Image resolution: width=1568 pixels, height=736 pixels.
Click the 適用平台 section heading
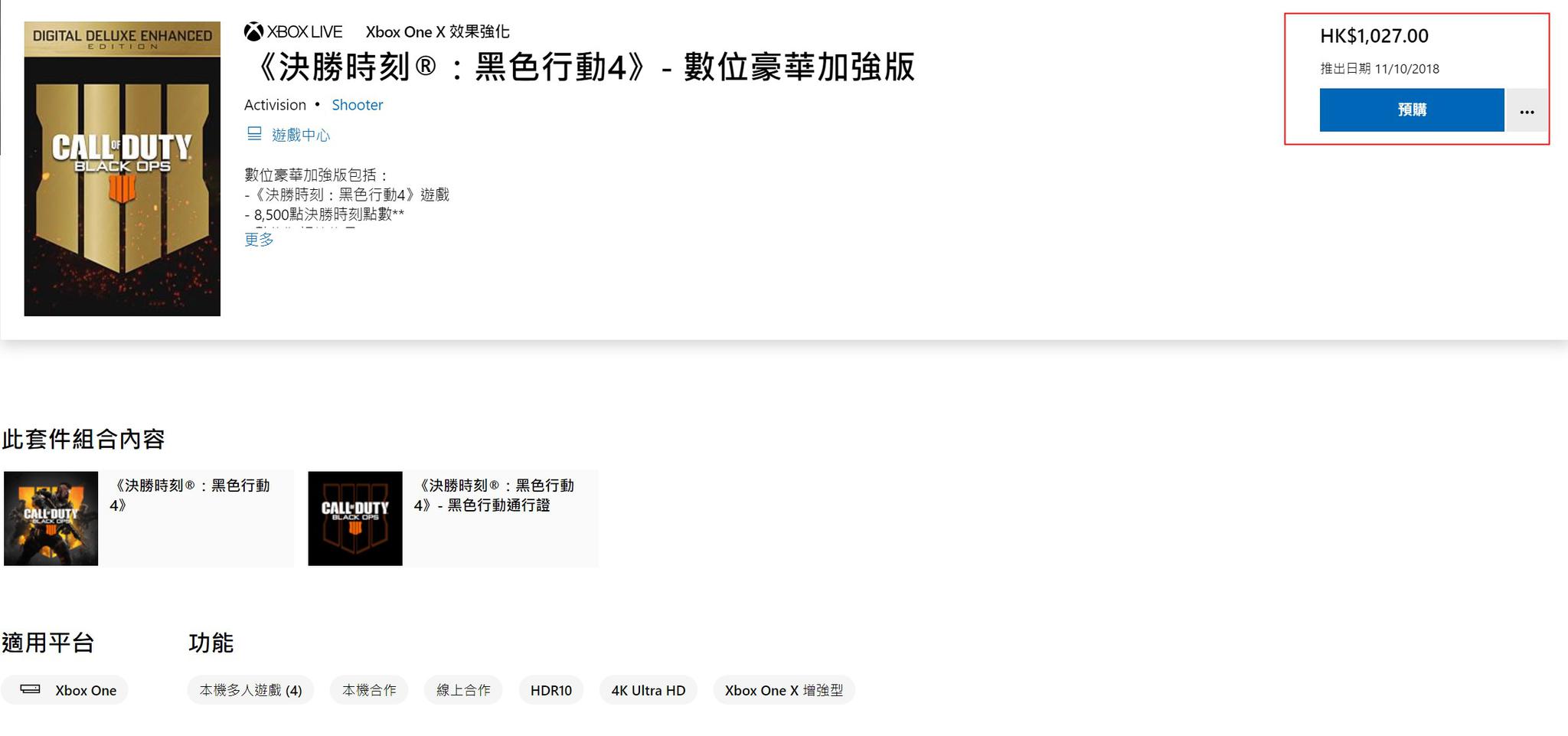(47, 643)
